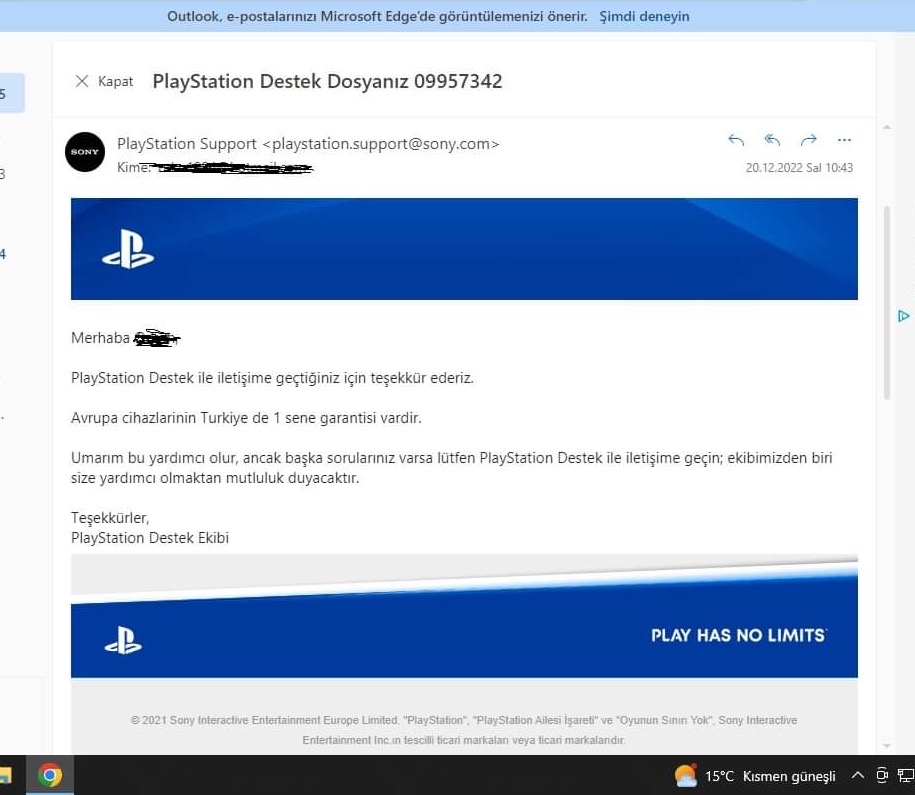Click subject PlayStation Destek Dosyanız 09957342
Image resolution: width=915 pixels, height=795 pixels.
pyautogui.click(x=327, y=81)
